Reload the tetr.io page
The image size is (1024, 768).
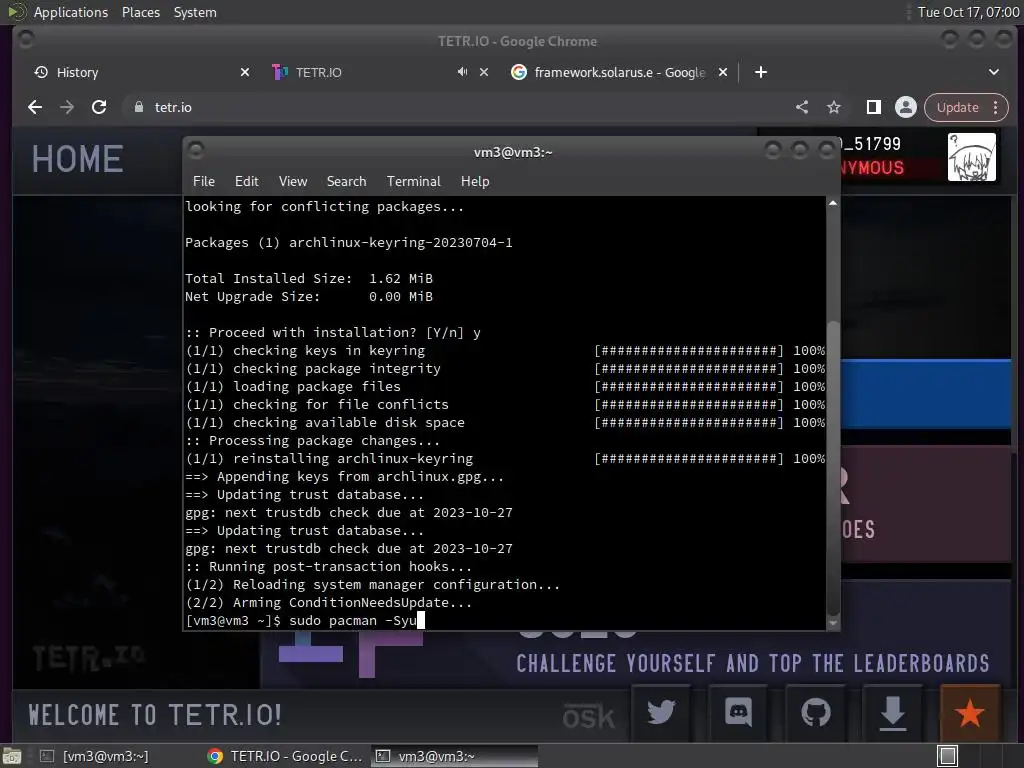point(99,107)
